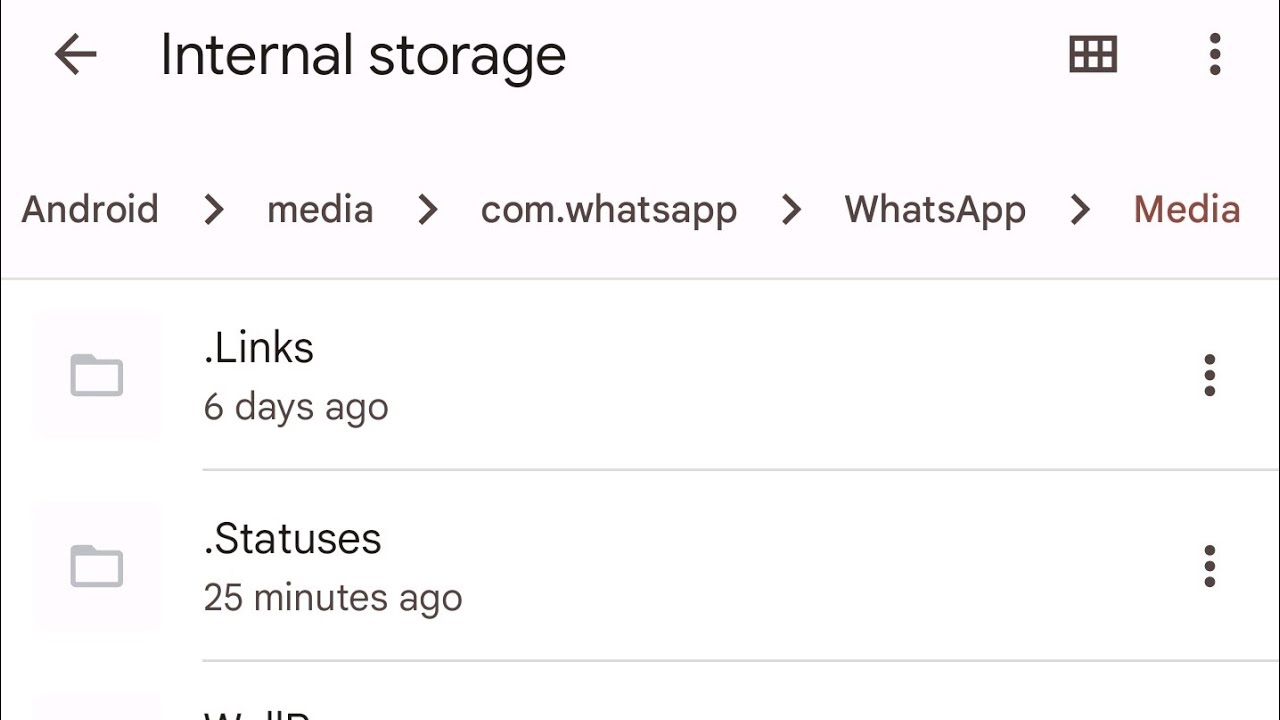Click the chevron between com.whatsapp and WhatsApp
The width and height of the screenshot is (1280, 720).
click(x=791, y=210)
